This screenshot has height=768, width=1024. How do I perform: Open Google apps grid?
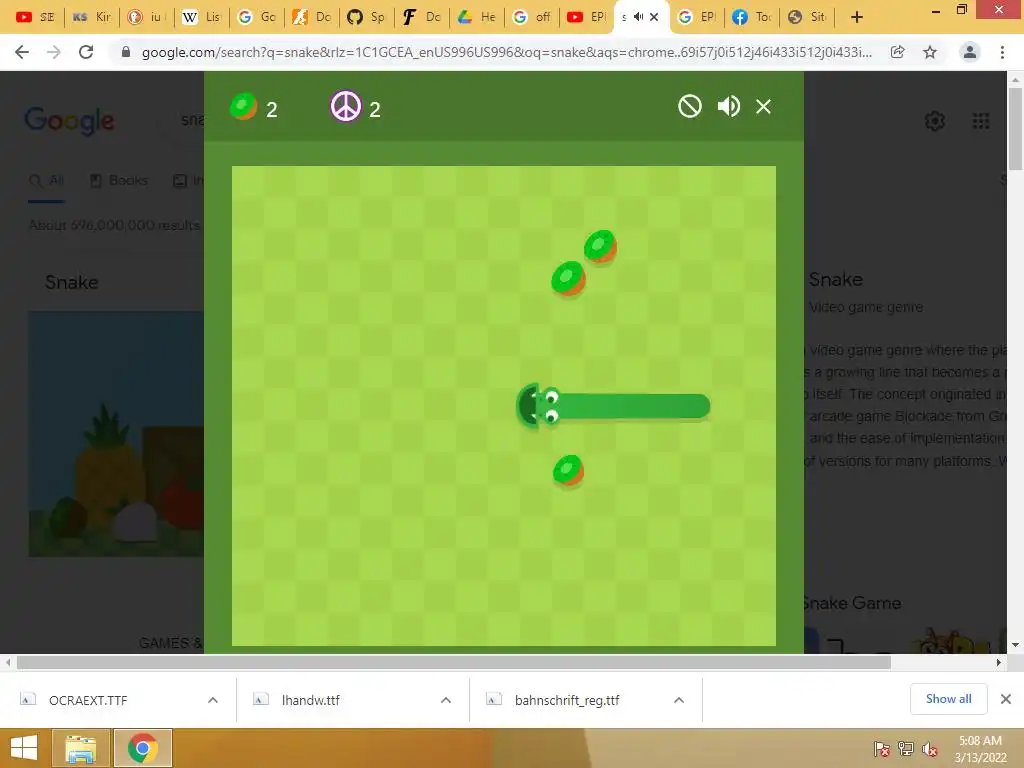tap(981, 121)
